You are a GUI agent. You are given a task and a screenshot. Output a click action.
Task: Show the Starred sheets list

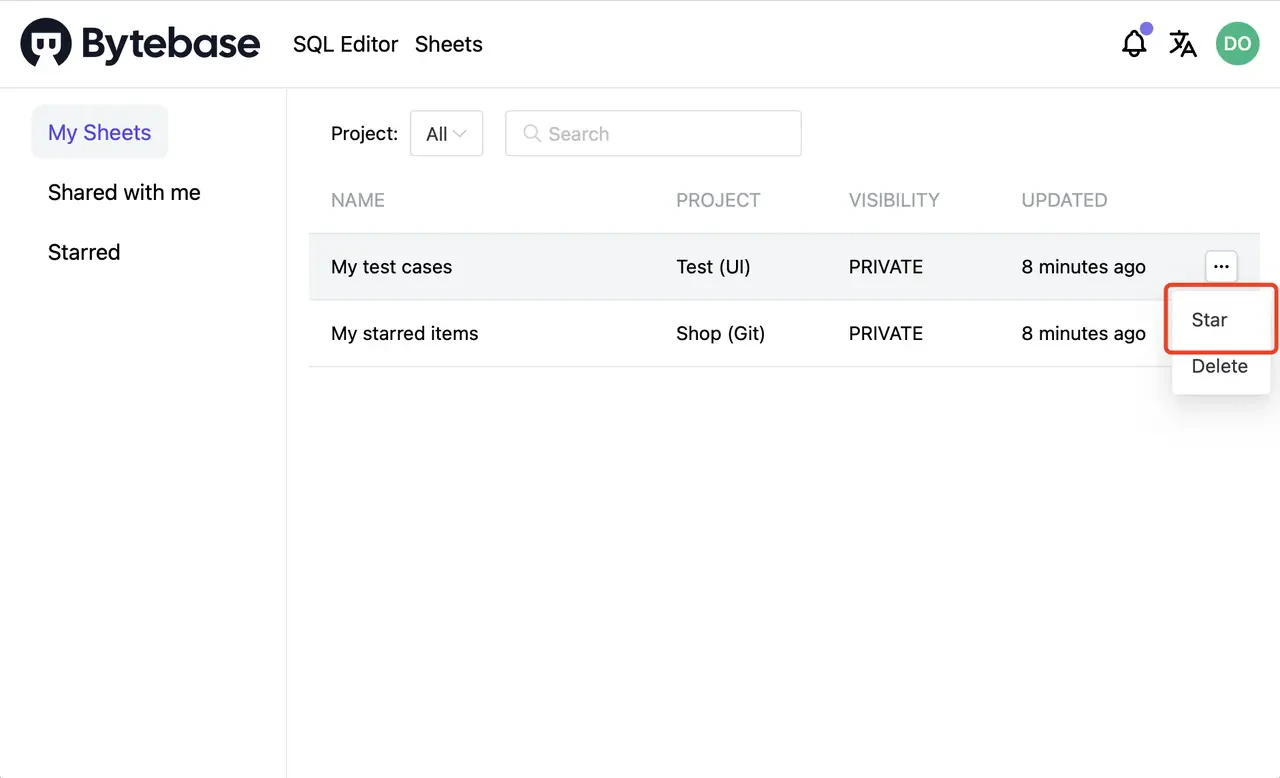click(84, 252)
